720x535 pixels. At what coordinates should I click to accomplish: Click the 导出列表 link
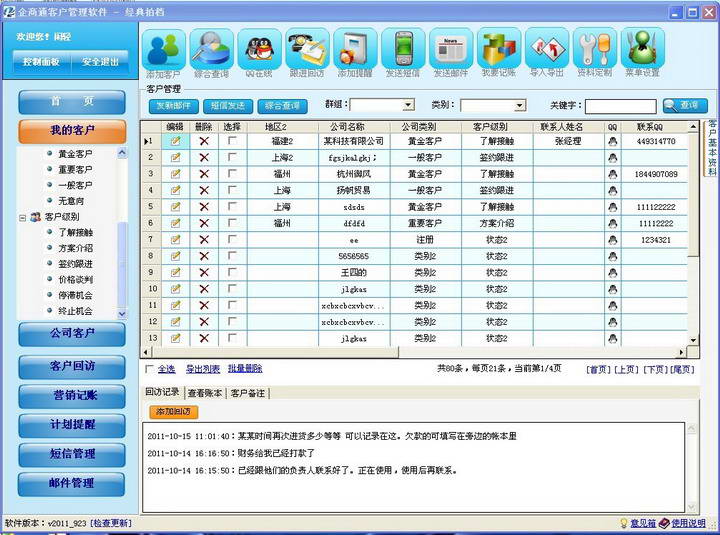coord(202,369)
